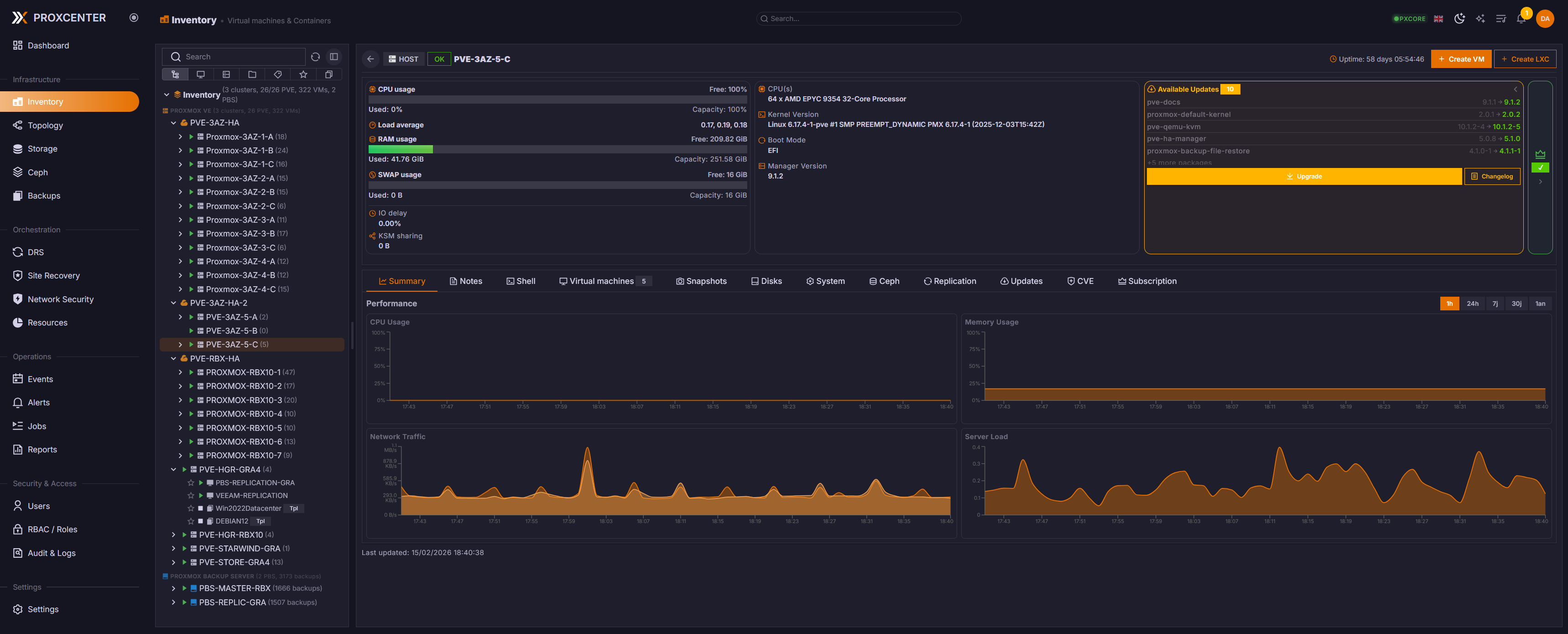This screenshot has width=1568, height=634.
Task: Select the tags filter icon above the tree
Action: (x=277, y=73)
